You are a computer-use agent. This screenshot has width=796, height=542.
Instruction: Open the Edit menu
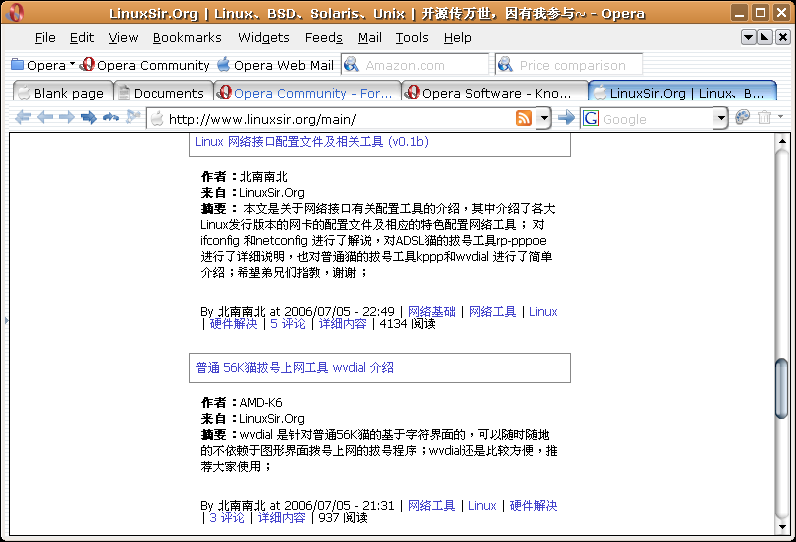(82, 38)
